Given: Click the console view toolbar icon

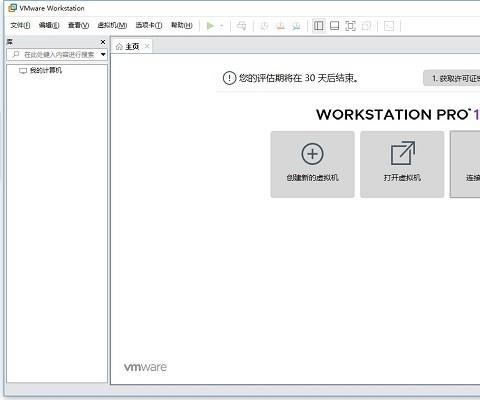Looking at the screenshot, I should click(389, 26).
